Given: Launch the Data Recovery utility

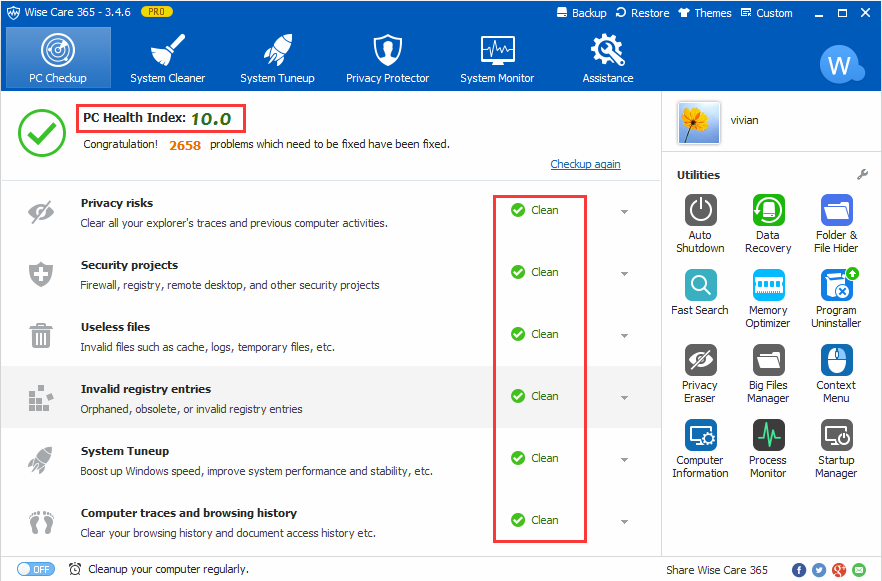Looking at the screenshot, I should (x=768, y=223).
